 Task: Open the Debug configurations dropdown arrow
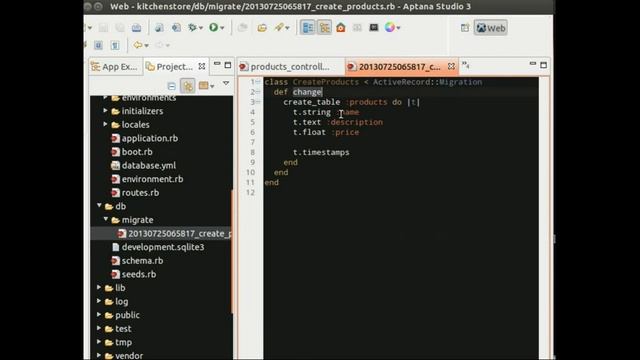click(201, 28)
